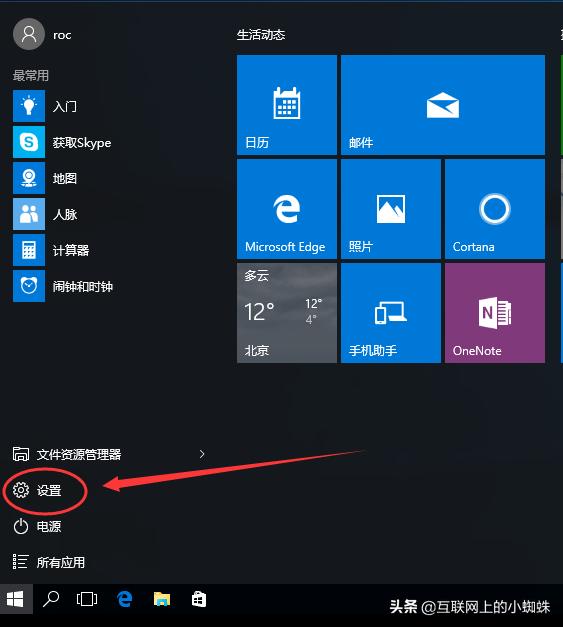Click the 人脉 label text
Image resolution: width=563 pixels, height=627 pixels.
[x=65, y=214]
